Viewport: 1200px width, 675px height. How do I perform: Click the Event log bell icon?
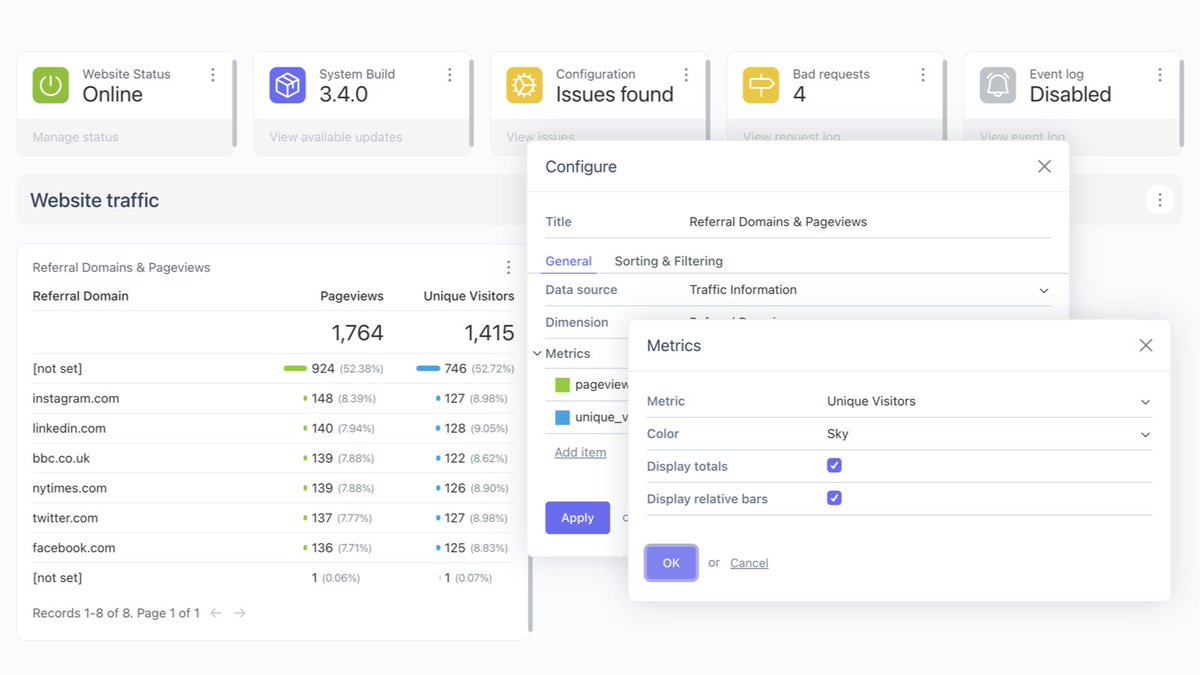click(998, 85)
